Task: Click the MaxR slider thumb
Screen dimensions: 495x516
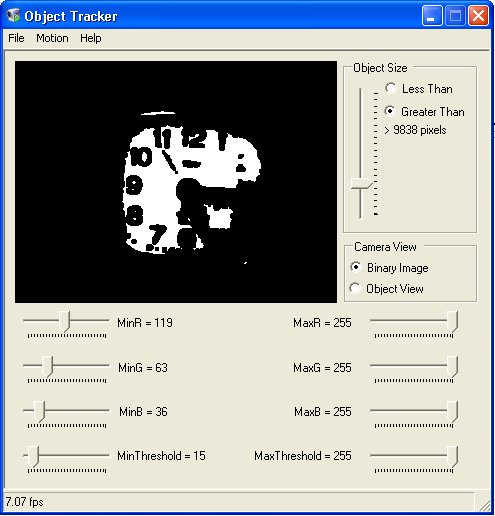Action: point(452,321)
